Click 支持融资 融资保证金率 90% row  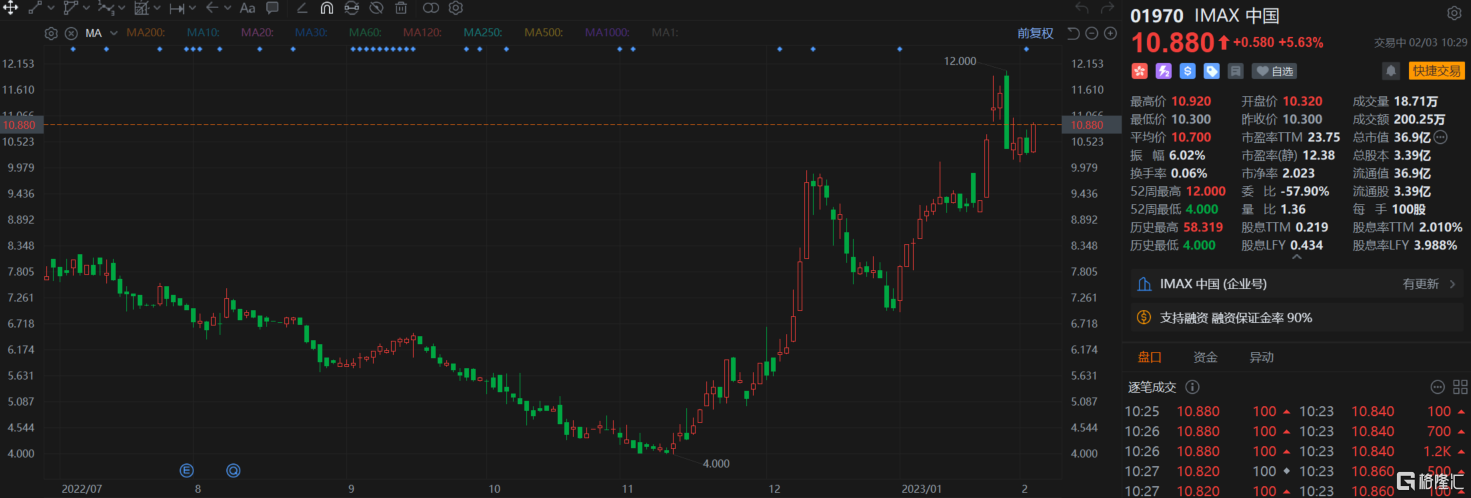[1297, 318]
